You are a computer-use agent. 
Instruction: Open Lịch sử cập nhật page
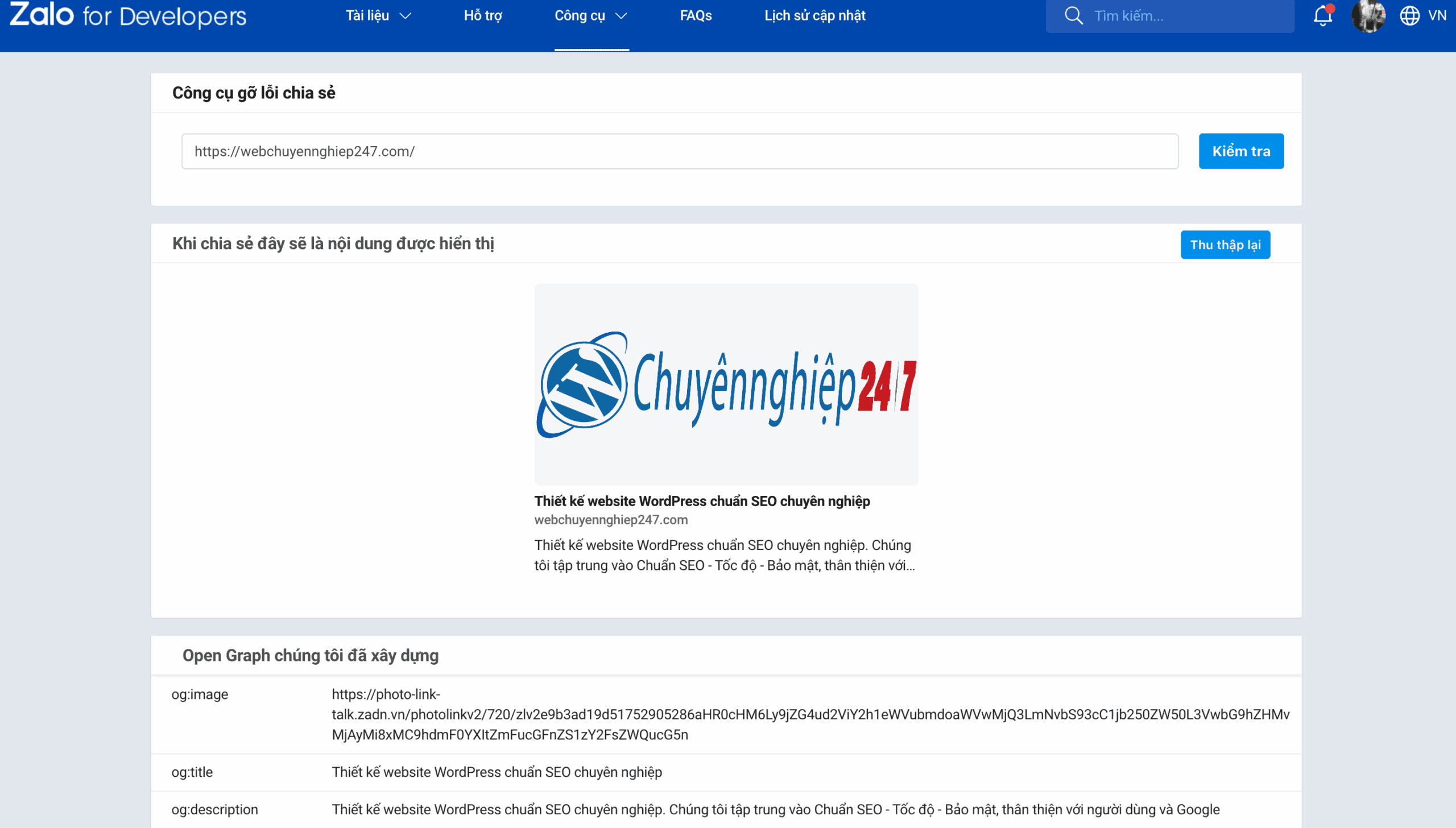pyautogui.click(x=815, y=15)
